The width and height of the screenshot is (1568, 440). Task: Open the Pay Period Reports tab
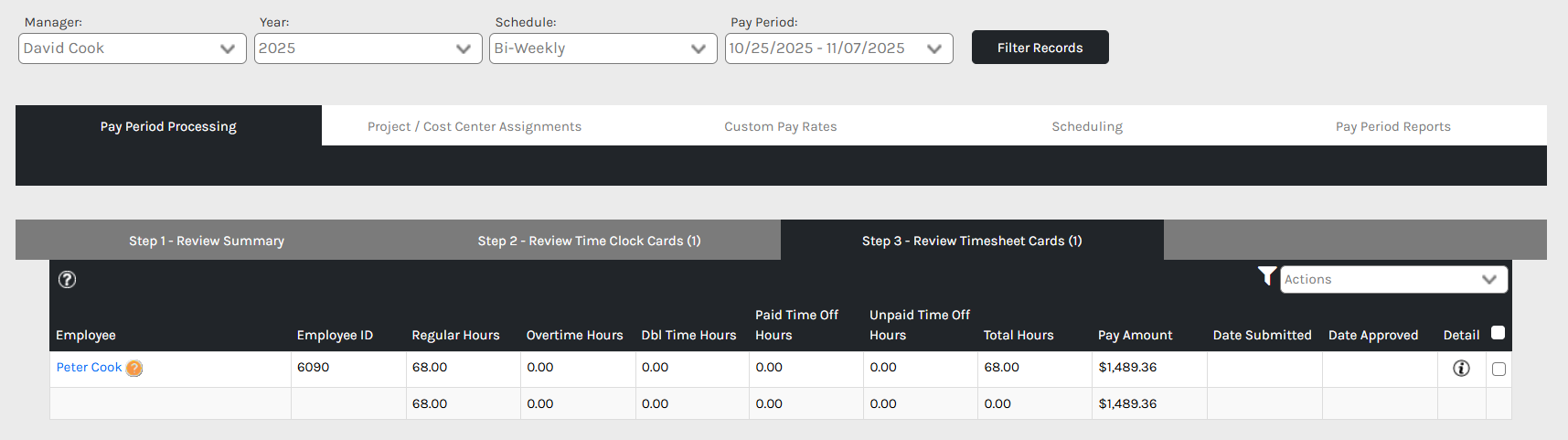point(1393,126)
